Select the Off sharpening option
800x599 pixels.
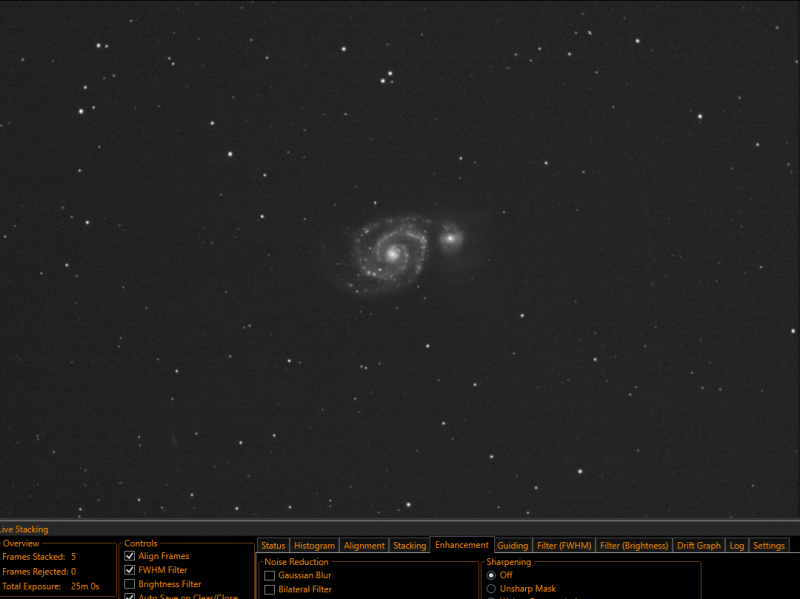coord(491,575)
